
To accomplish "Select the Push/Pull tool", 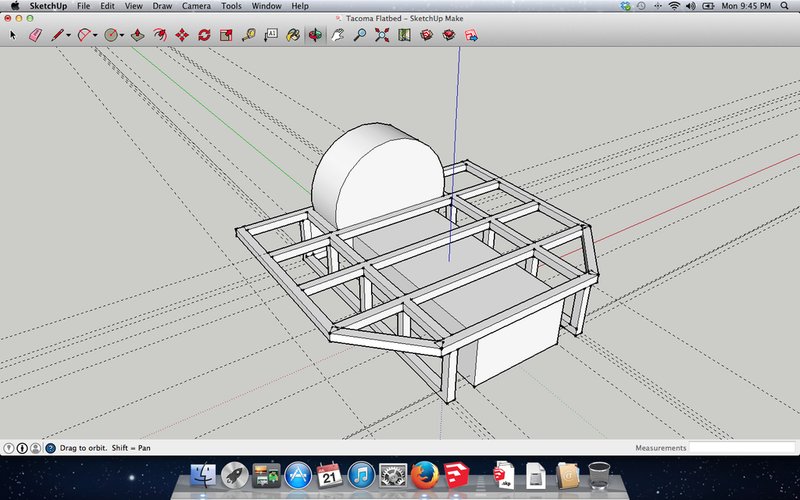I will click(137, 35).
